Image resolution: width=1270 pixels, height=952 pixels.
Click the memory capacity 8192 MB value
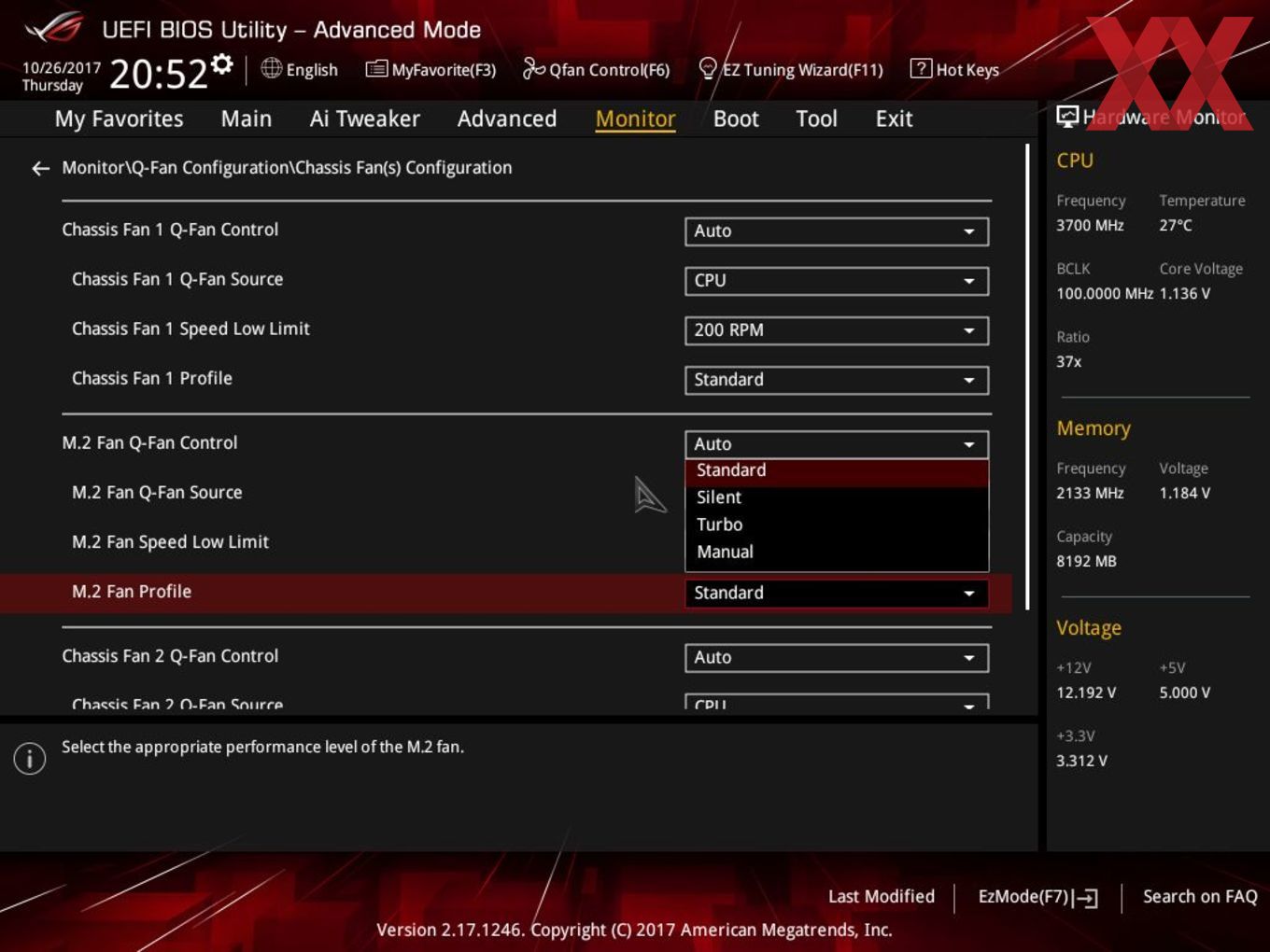[x=1086, y=561]
